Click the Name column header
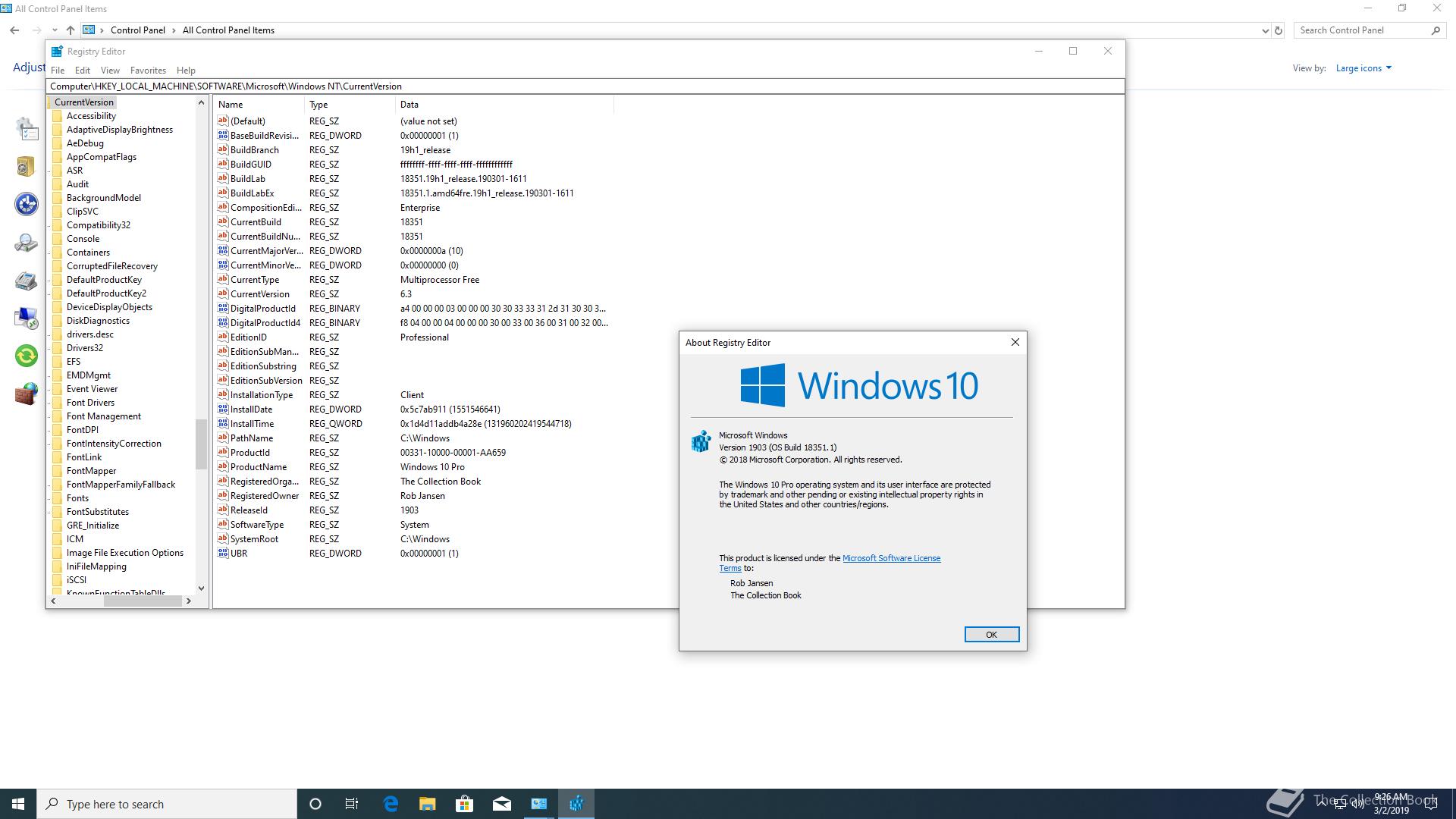 pyautogui.click(x=259, y=105)
